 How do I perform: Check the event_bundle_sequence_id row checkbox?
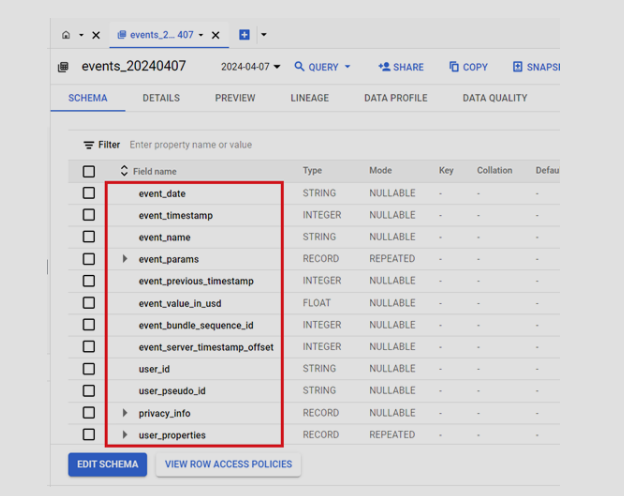(x=89, y=325)
